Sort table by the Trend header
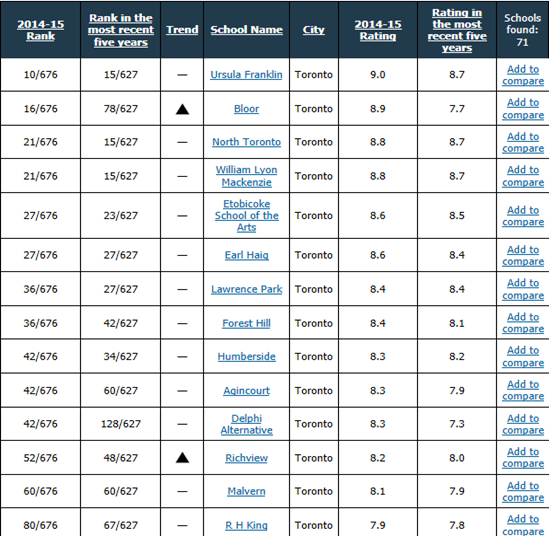549x536 pixels. coord(182,30)
